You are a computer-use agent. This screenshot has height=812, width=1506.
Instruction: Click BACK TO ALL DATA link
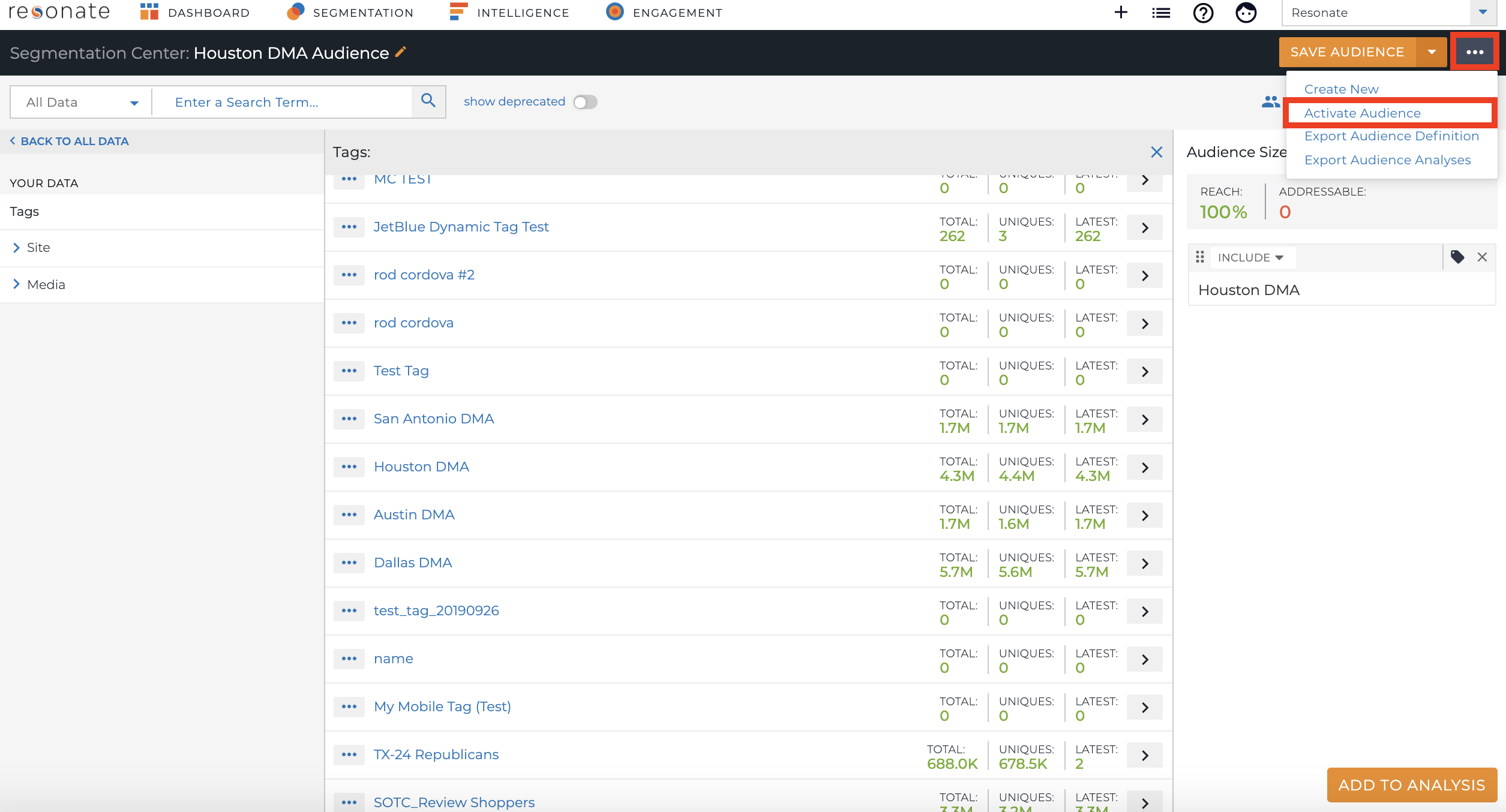[70, 142]
